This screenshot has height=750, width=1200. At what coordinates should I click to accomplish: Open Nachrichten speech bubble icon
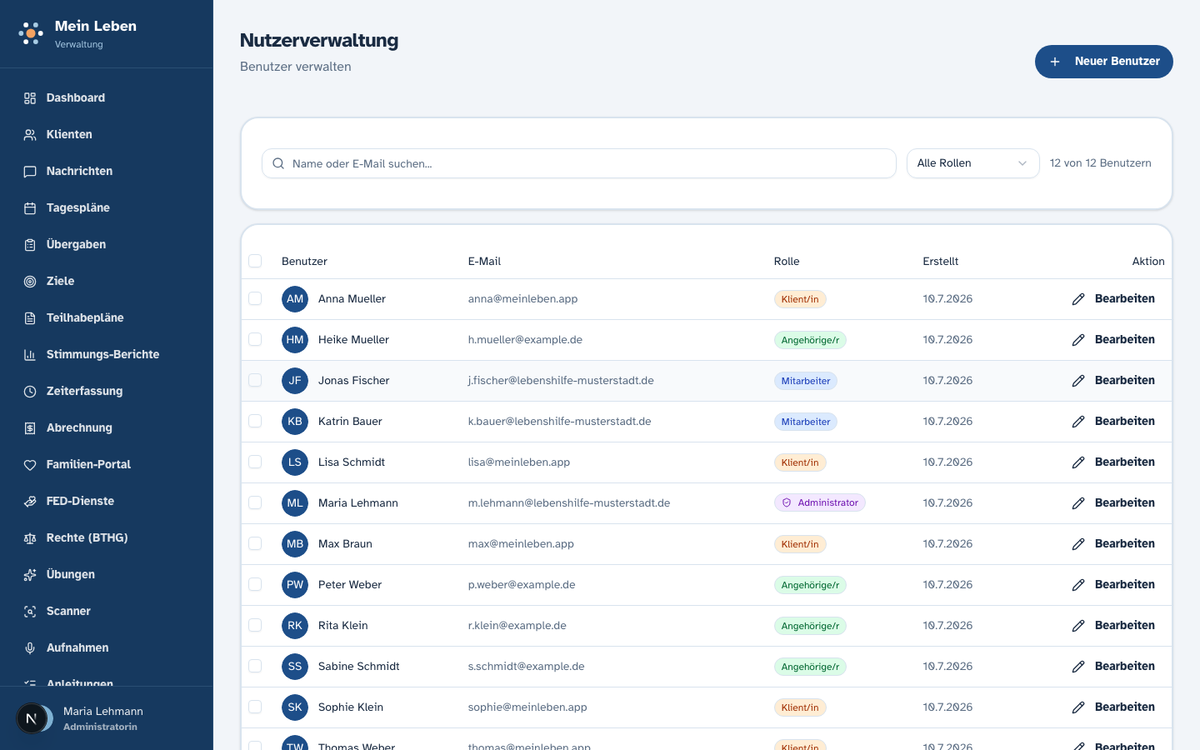pyautogui.click(x=30, y=171)
